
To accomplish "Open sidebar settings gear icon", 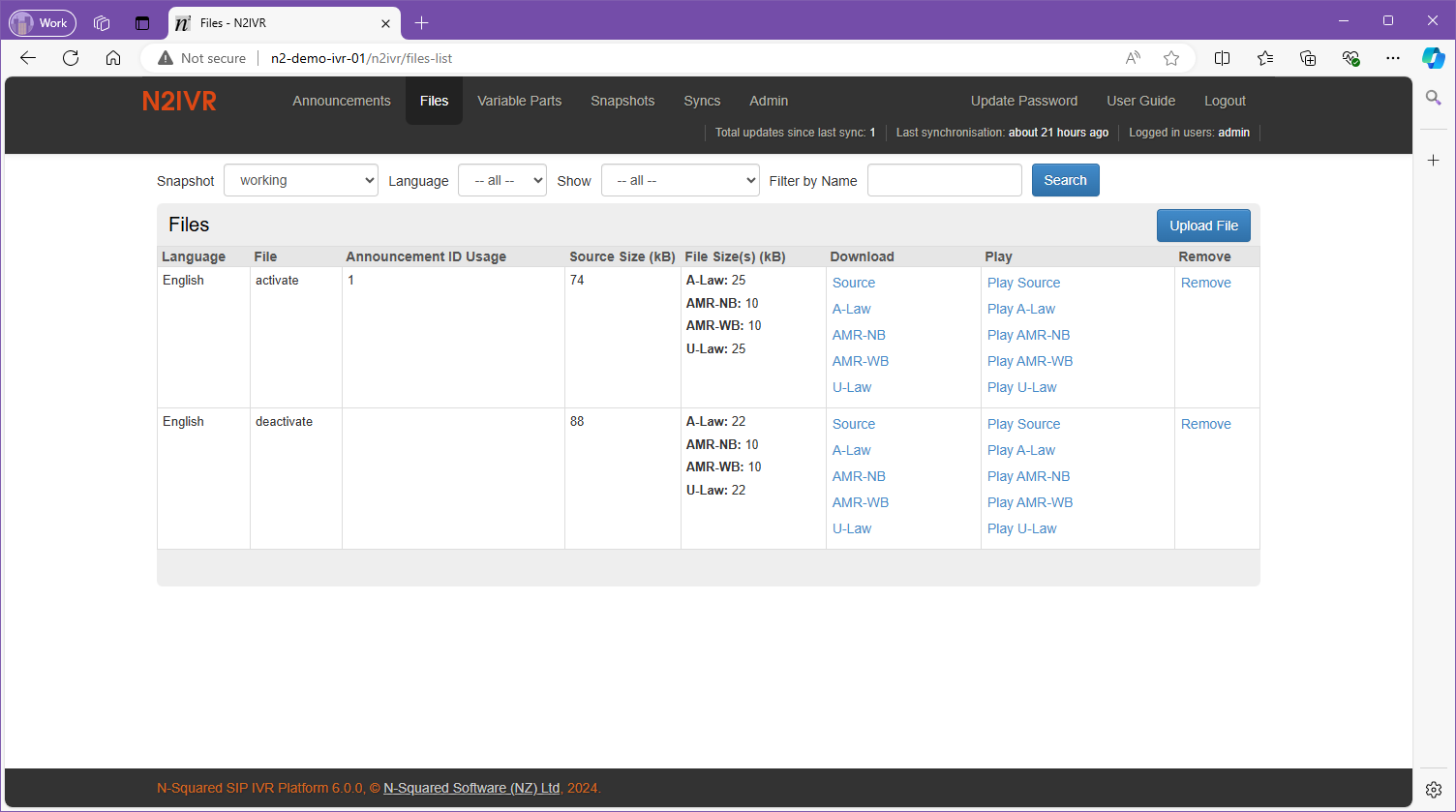I will (x=1434, y=790).
